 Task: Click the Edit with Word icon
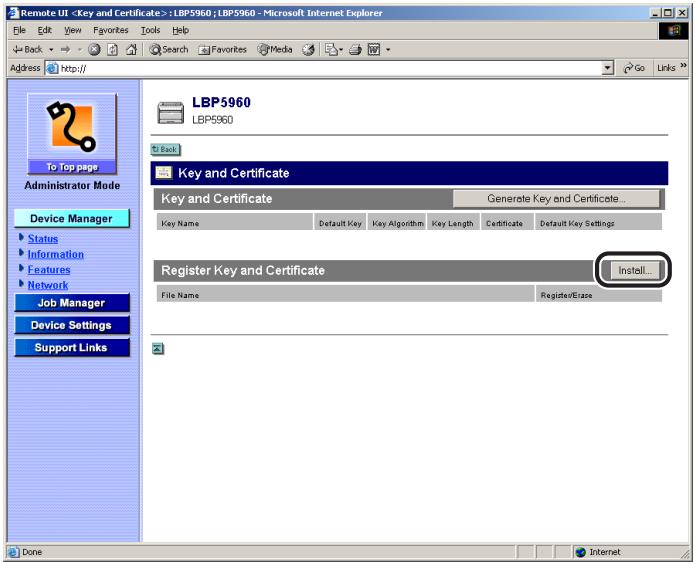[374, 50]
